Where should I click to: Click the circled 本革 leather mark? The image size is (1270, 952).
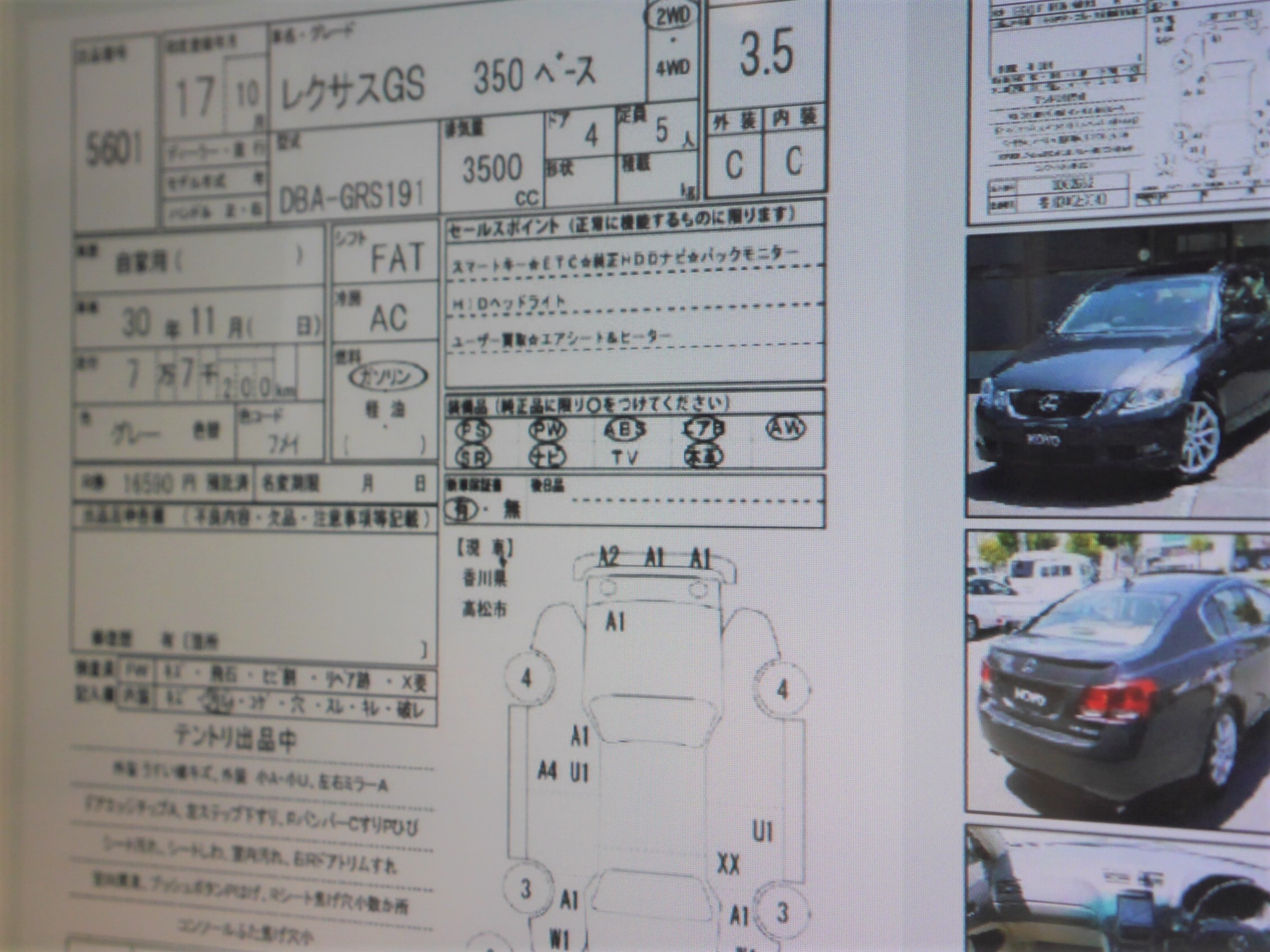pos(704,456)
